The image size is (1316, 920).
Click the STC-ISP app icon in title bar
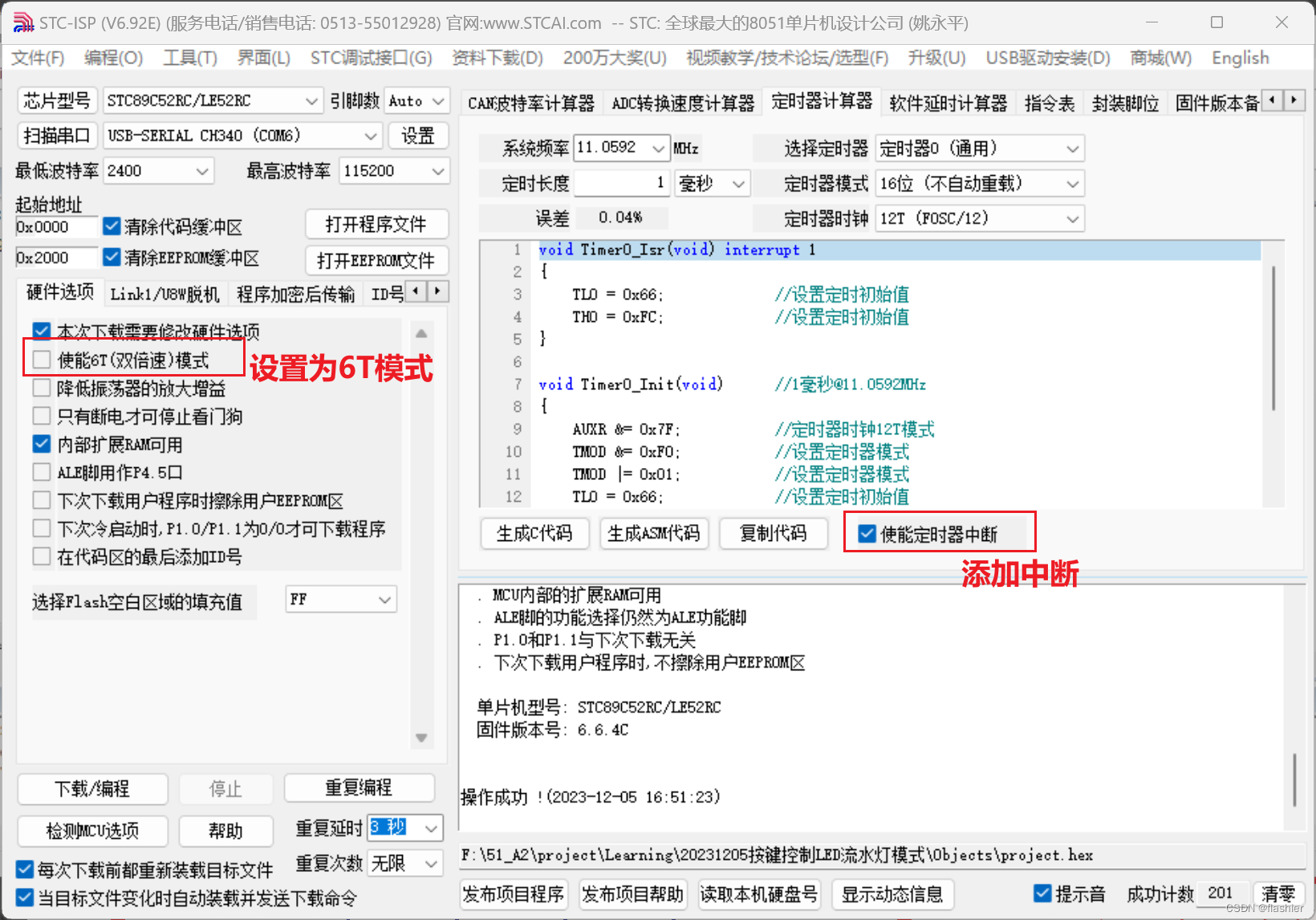(23, 22)
